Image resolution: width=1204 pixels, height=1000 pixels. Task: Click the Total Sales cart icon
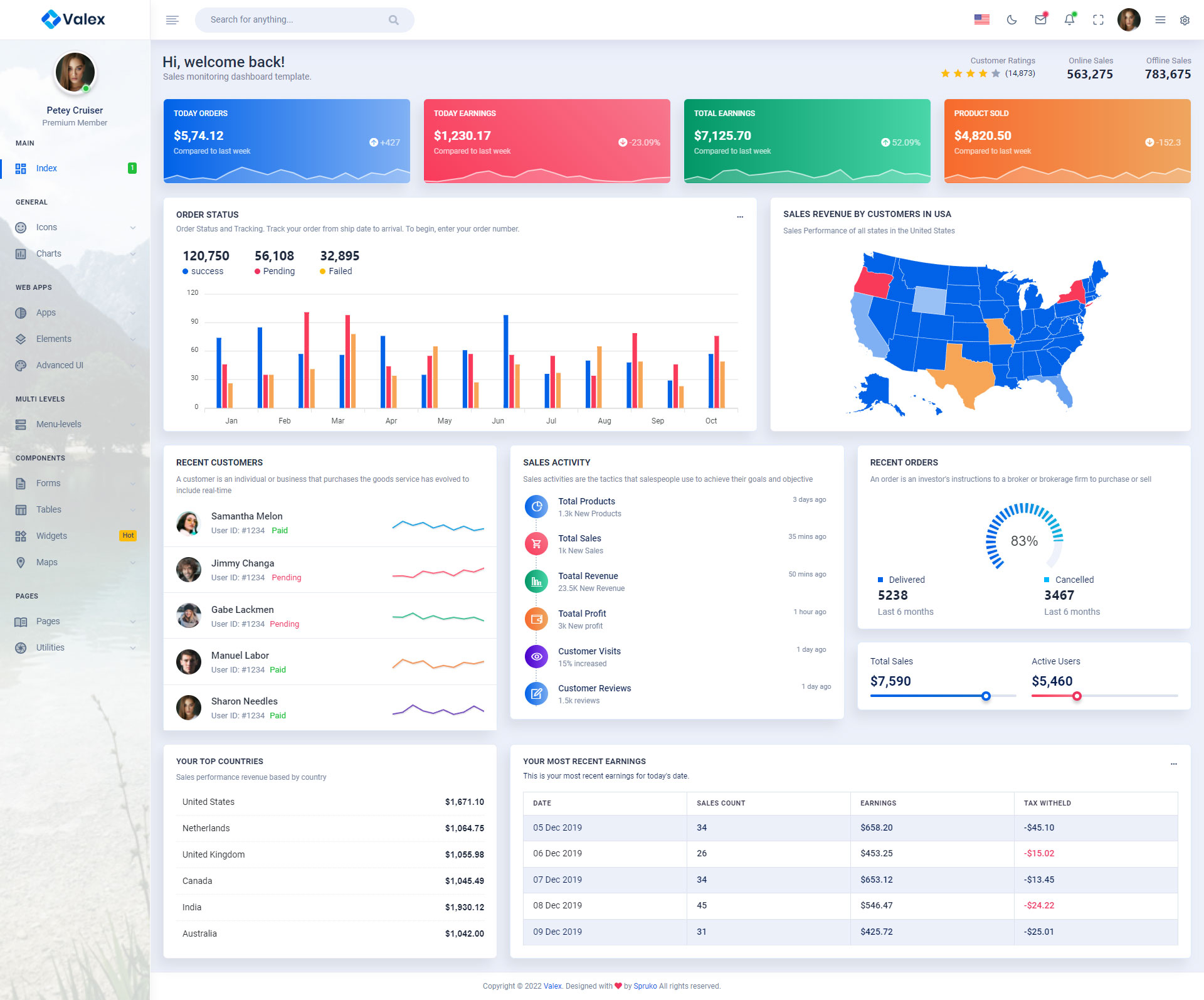[x=536, y=544]
